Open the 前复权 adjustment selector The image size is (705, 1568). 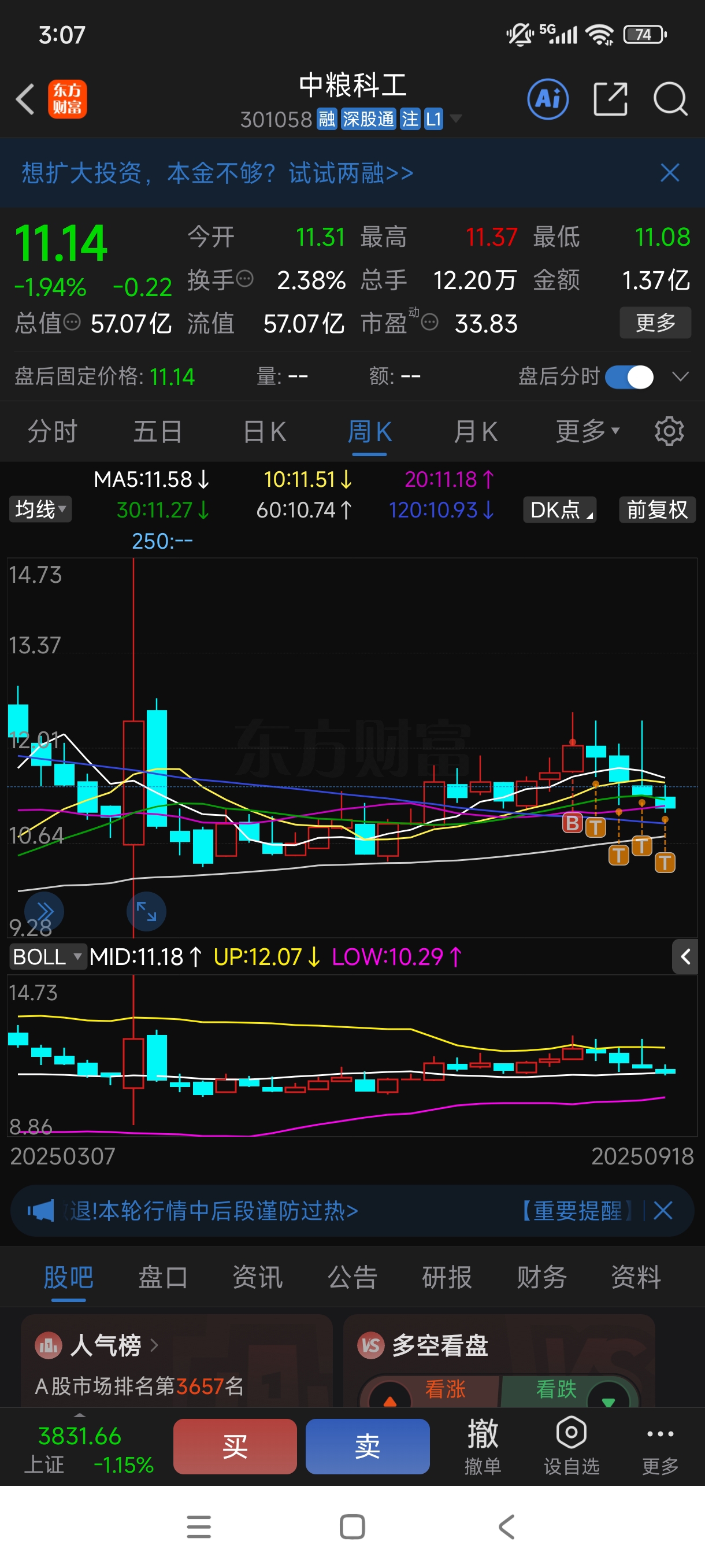tap(657, 509)
